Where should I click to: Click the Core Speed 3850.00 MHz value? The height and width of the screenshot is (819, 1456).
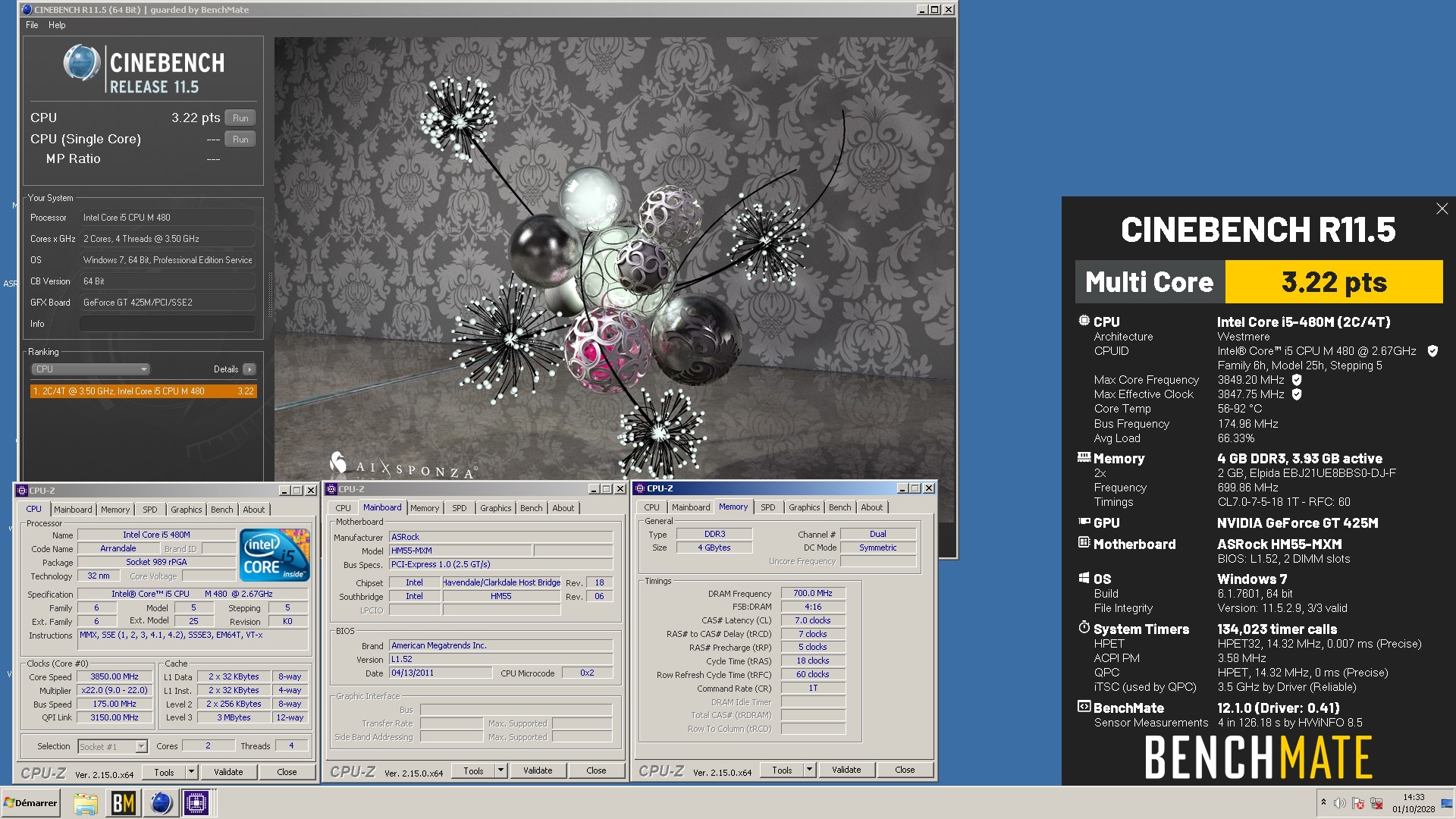(115, 676)
